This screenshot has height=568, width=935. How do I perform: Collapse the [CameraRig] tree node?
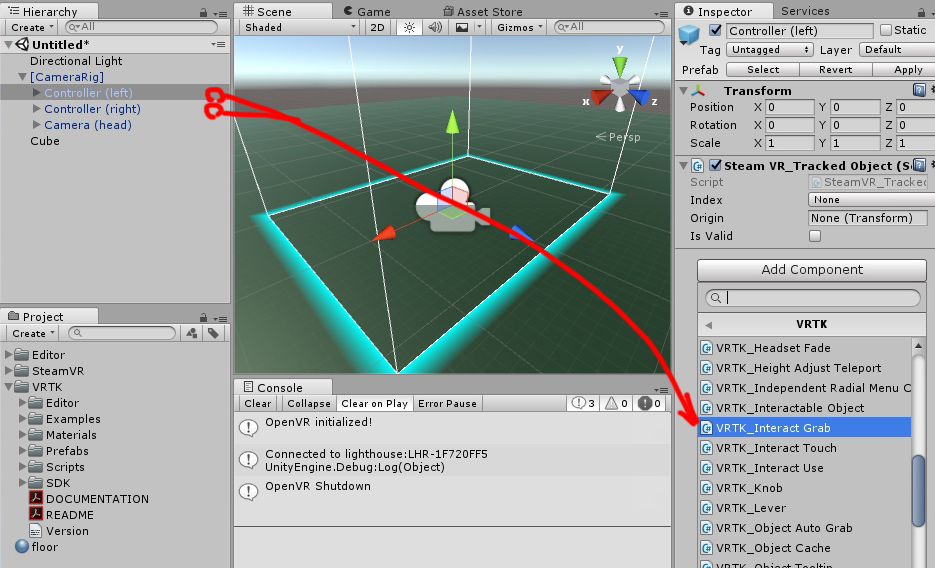click(x=22, y=76)
